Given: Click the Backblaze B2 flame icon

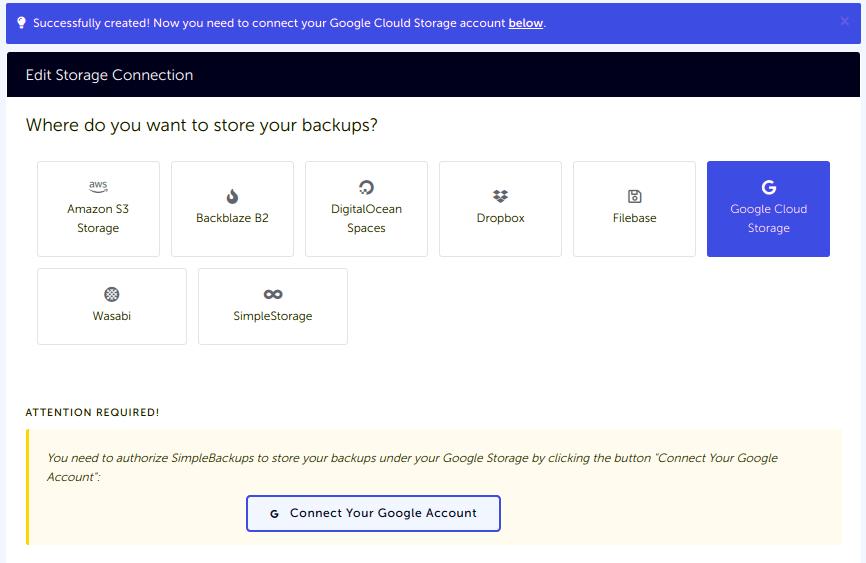Looking at the screenshot, I should (x=232, y=196).
